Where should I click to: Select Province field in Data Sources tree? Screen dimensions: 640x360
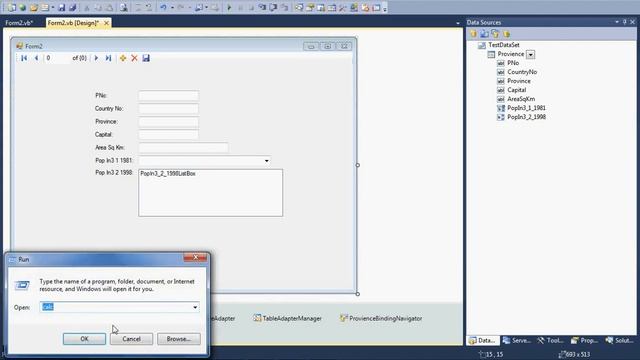tap(519, 81)
